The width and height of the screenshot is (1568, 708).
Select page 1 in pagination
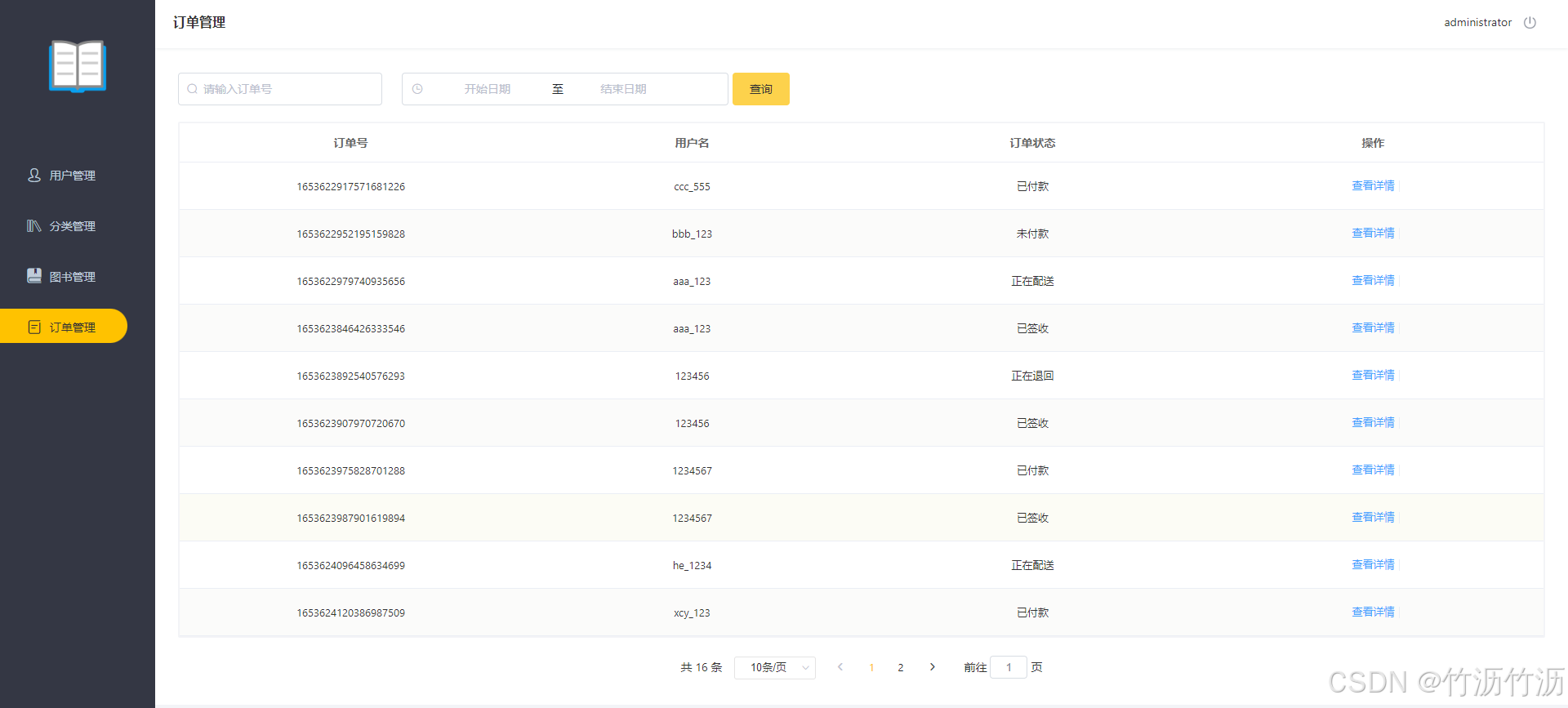pyautogui.click(x=871, y=668)
